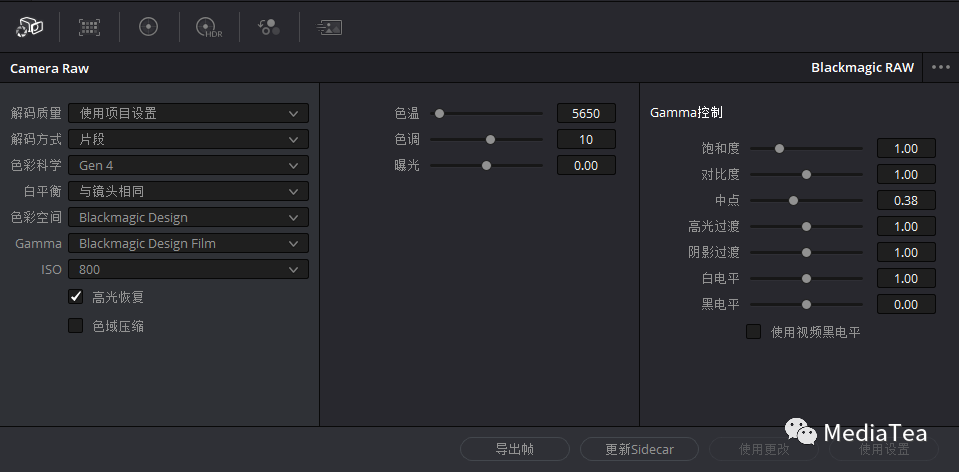Click the 导出帧 button
Image resolution: width=959 pixels, height=472 pixels.
coord(514,449)
